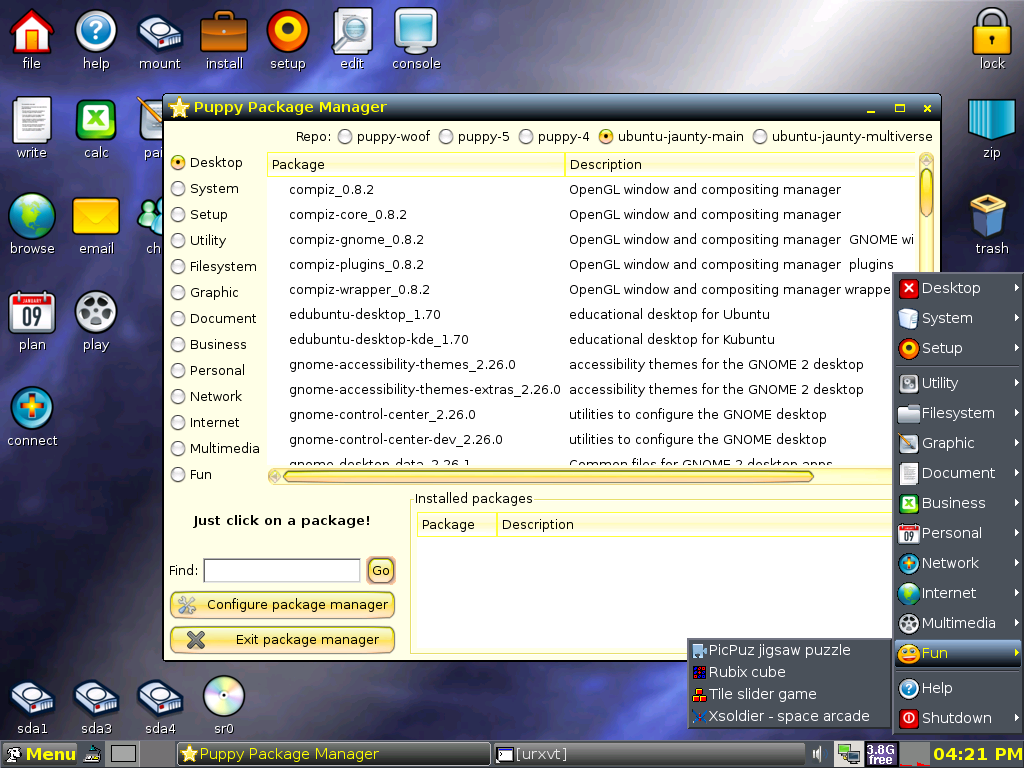Image resolution: width=1024 pixels, height=768 pixels.
Task: Open the setup icon on the desktop
Action: [287, 30]
